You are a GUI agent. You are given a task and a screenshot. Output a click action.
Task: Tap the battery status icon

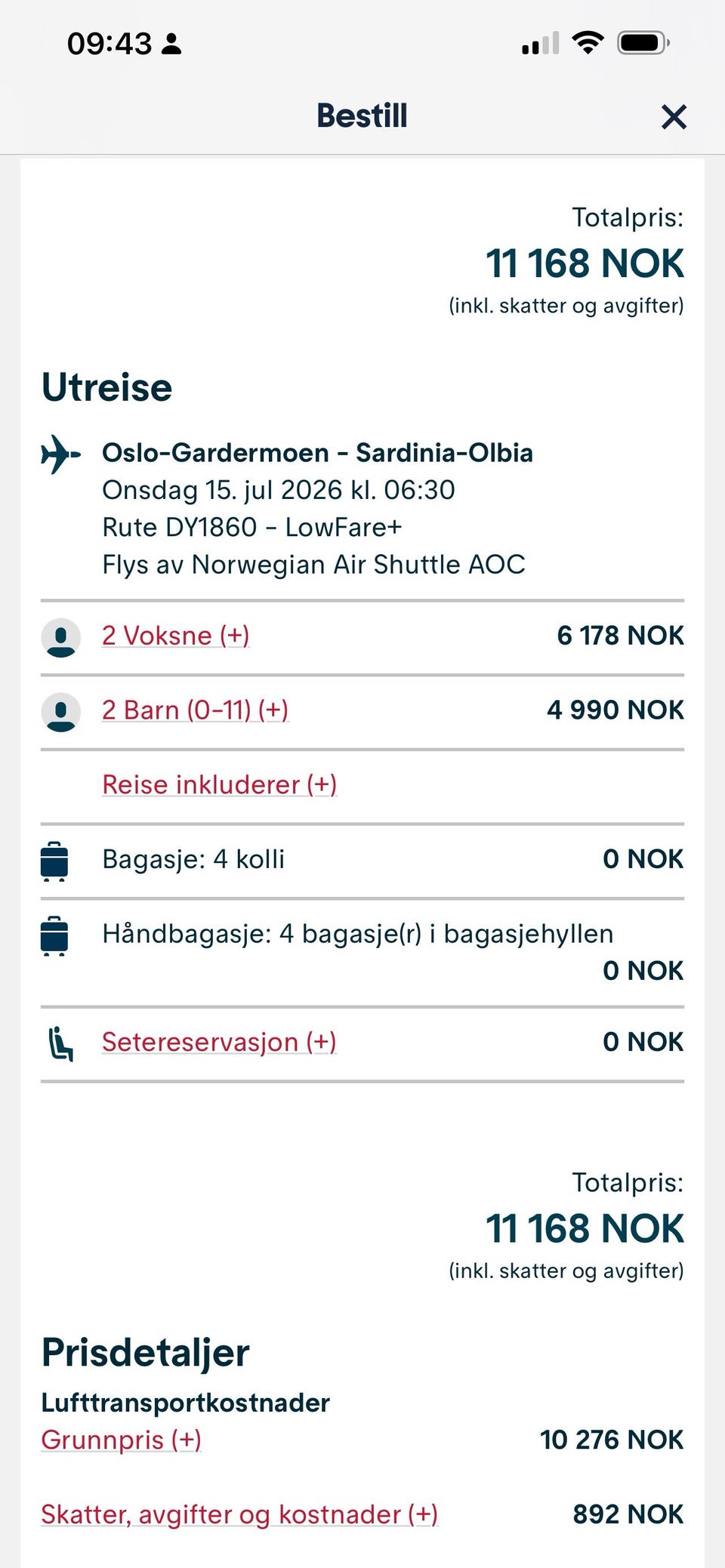643,43
